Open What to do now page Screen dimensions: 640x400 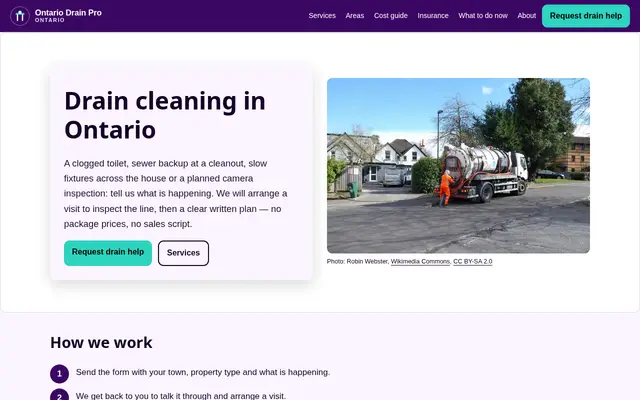pos(483,16)
